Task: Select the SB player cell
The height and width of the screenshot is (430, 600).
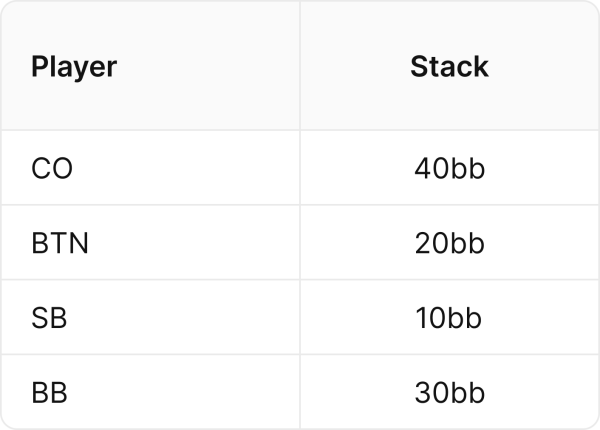Action: tap(50, 318)
